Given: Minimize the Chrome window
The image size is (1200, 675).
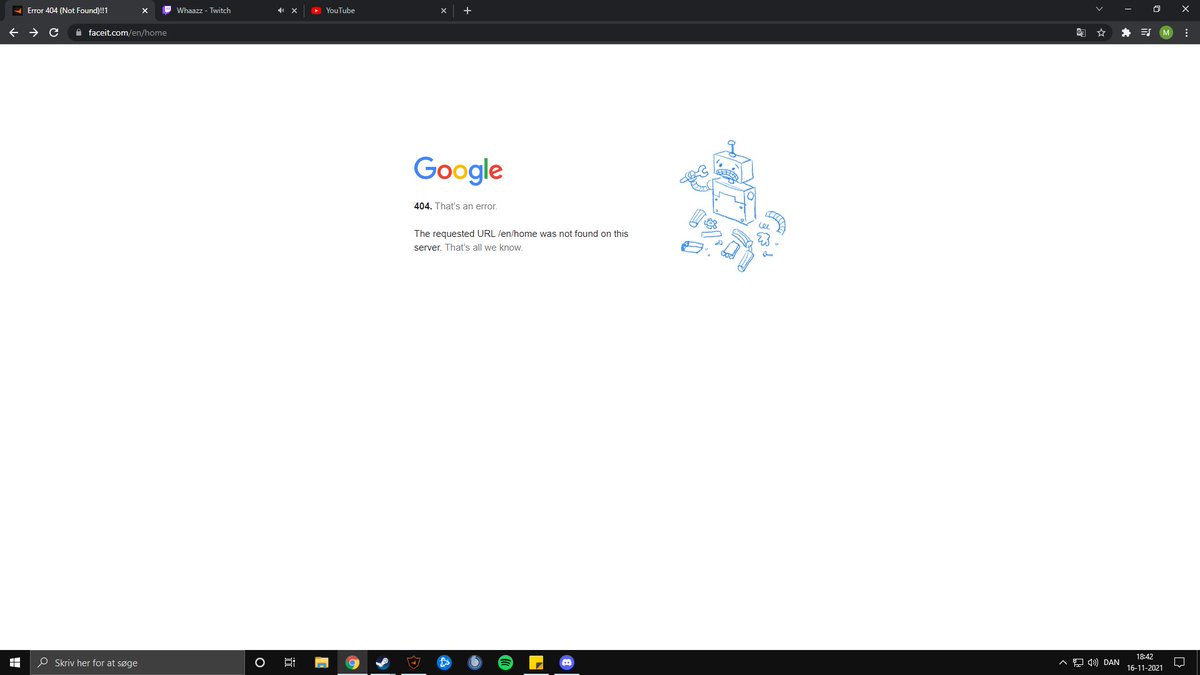Looking at the screenshot, I should [x=1128, y=10].
